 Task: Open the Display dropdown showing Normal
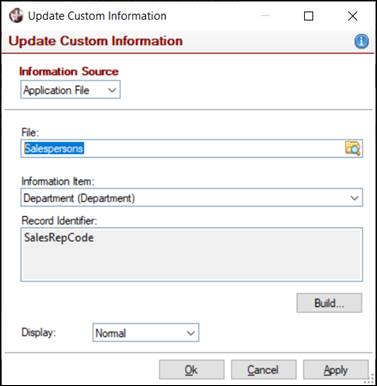(x=146, y=333)
